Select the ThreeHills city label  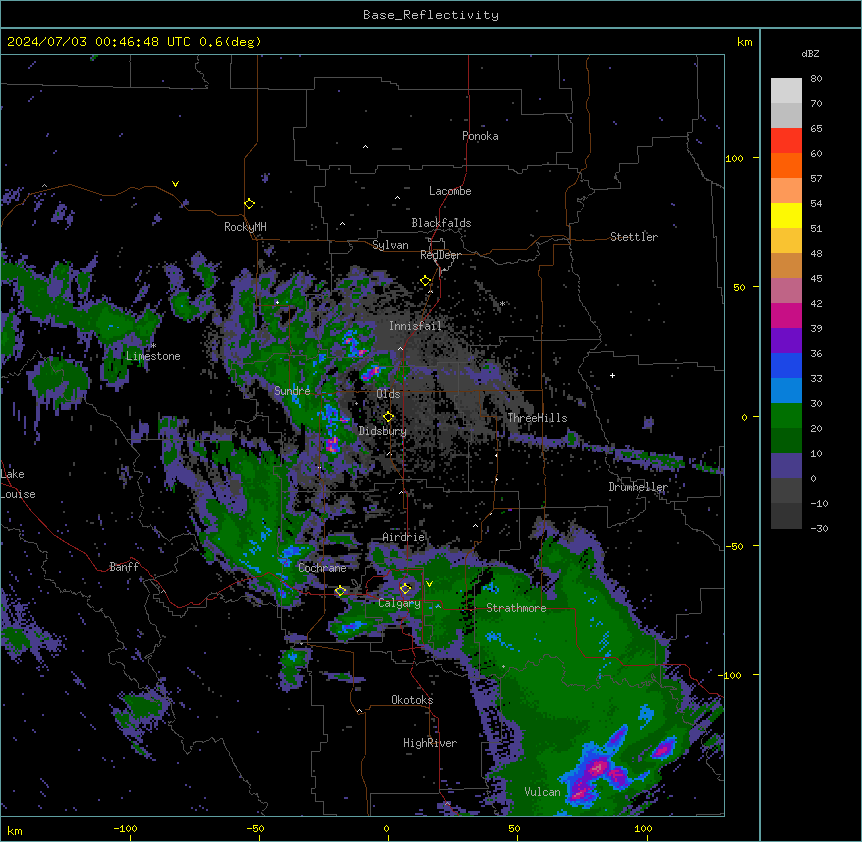click(537, 418)
